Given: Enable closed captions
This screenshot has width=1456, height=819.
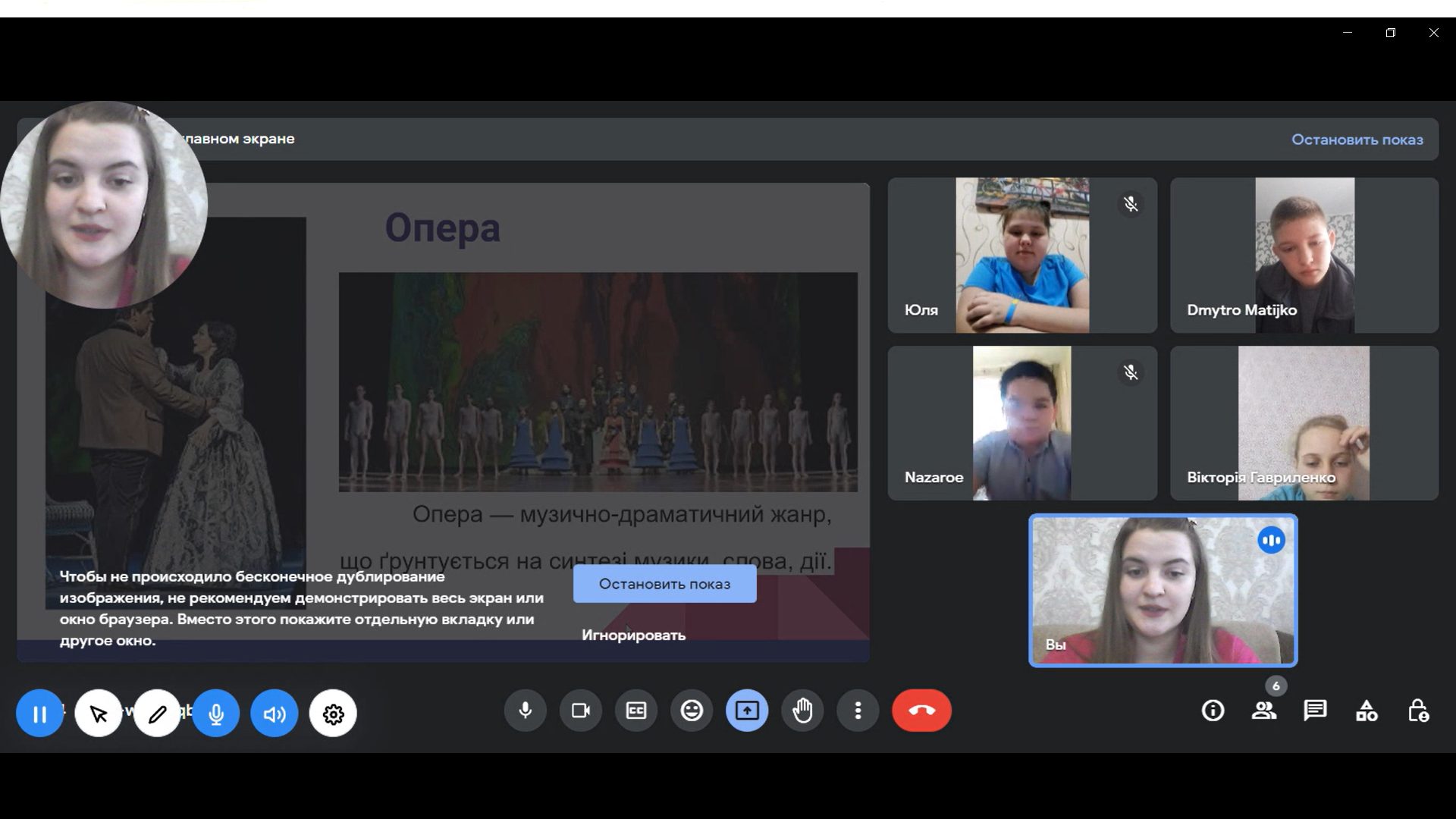Looking at the screenshot, I should click(635, 711).
